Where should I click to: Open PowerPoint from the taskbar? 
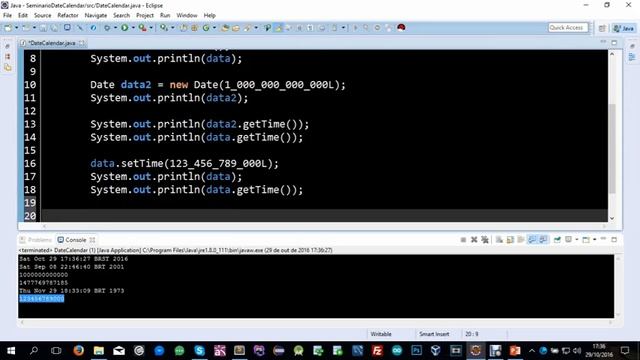(515, 351)
